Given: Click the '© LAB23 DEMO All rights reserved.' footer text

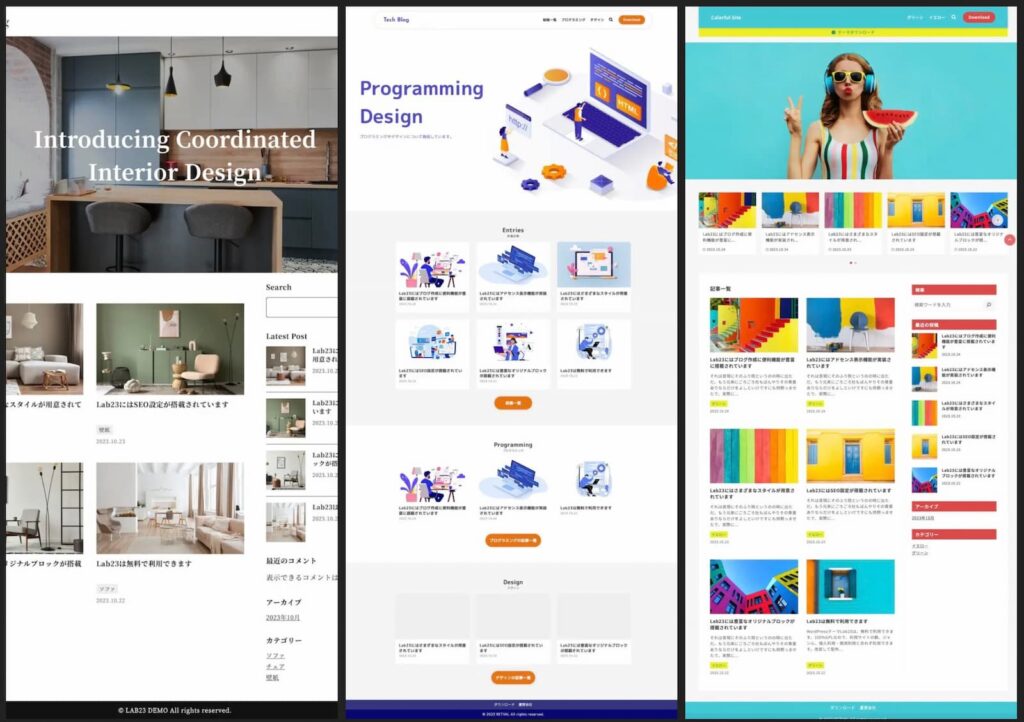Looking at the screenshot, I should click(174, 710).
